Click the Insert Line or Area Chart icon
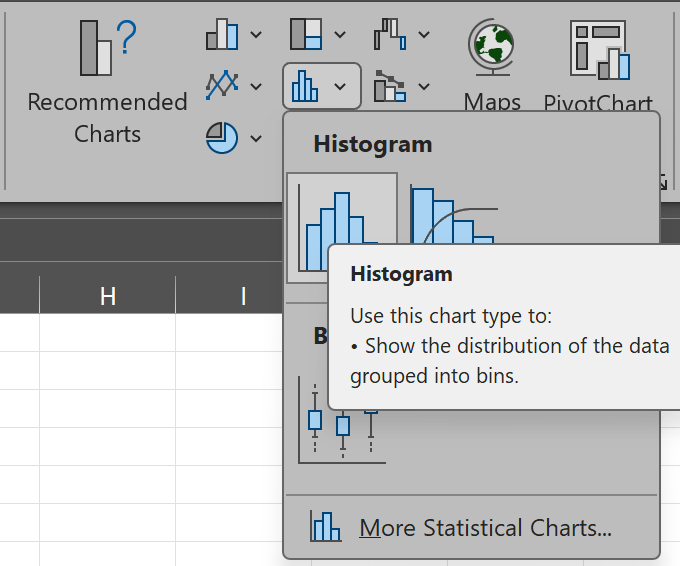The image size is (680, 566). [x=222, y=85]
